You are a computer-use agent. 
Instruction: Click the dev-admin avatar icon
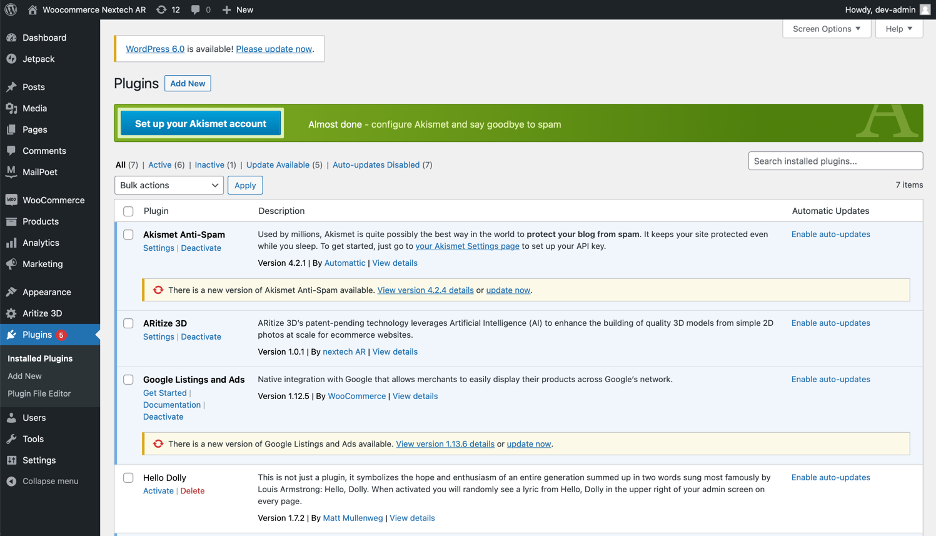pos(925,10)
